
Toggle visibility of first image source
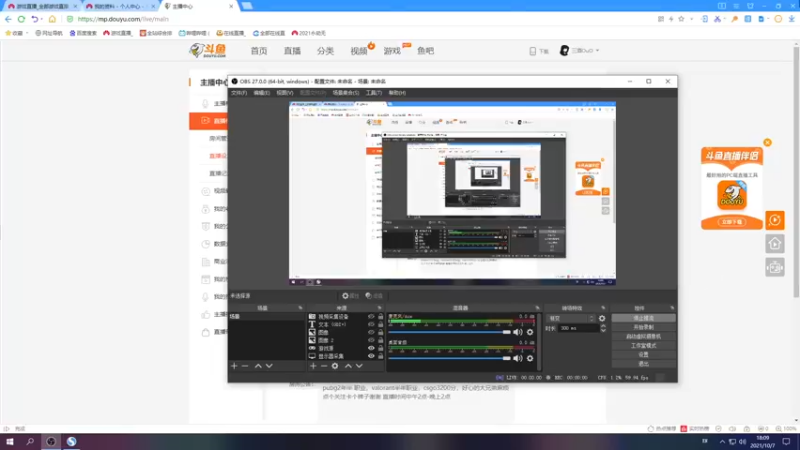coord(371,332)
